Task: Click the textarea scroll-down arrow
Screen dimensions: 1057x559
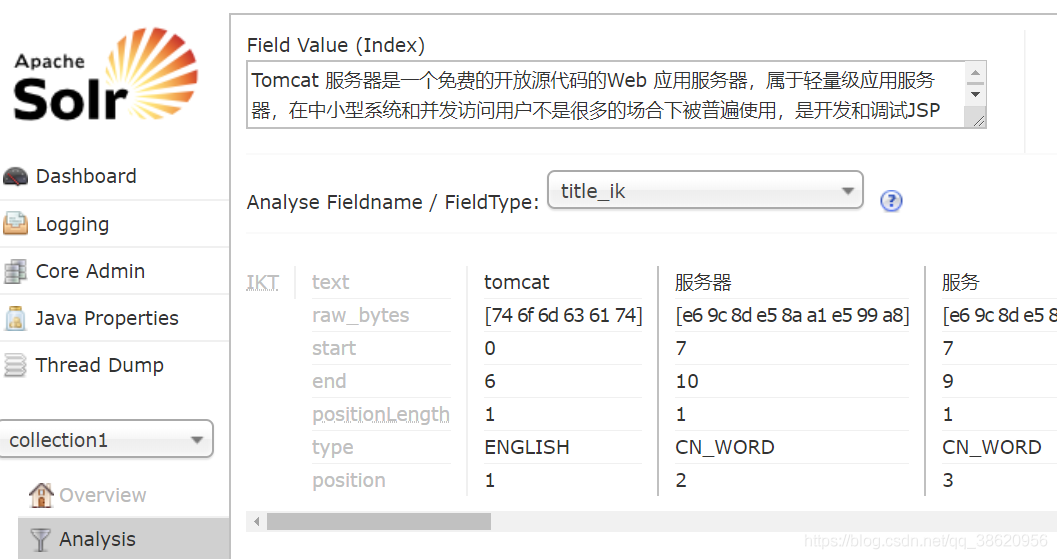Action: coord(975,94)
